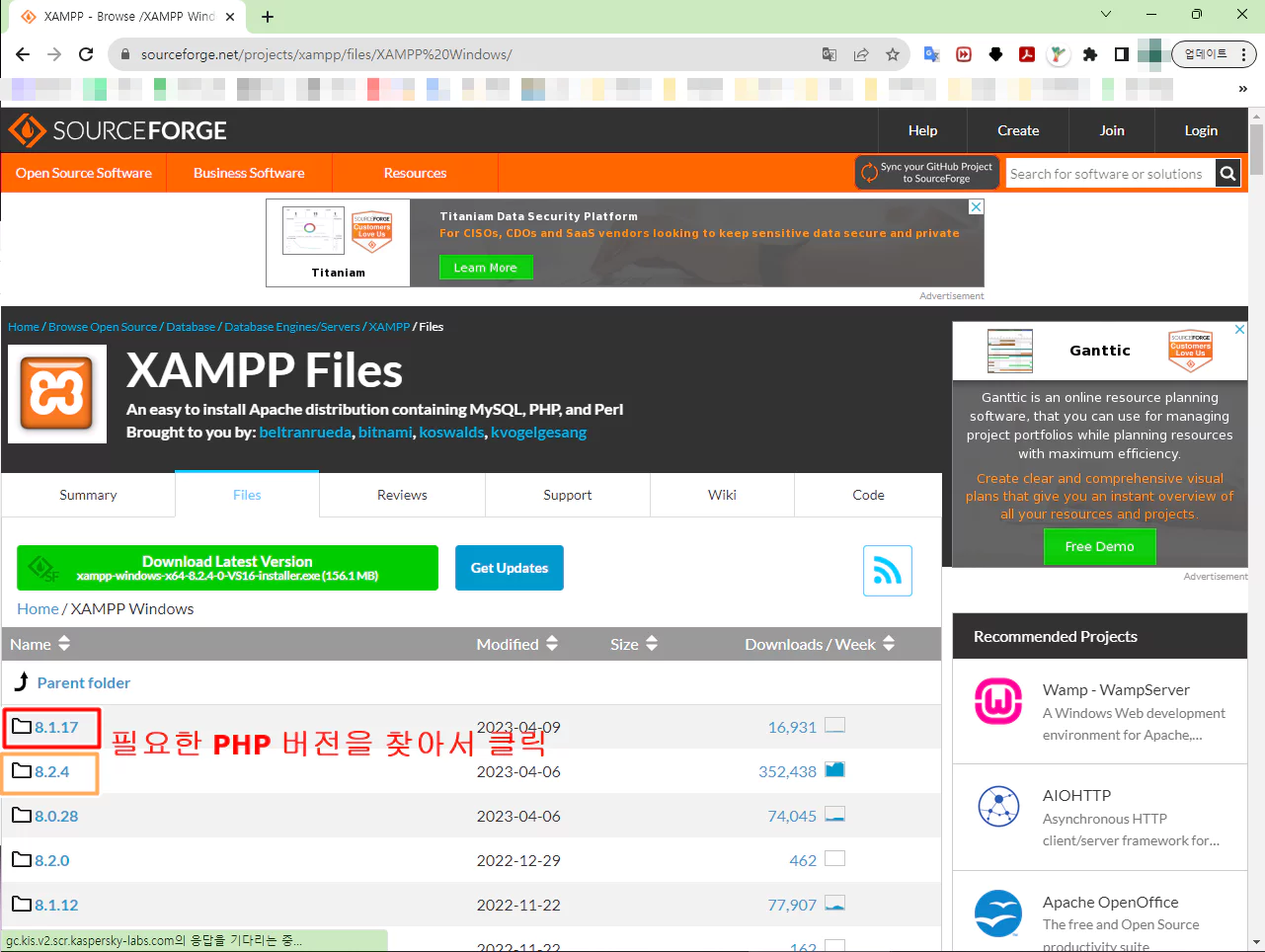Click the translate page icon in address bar
Viewport: 1265px width, 952px height.
(x=830, y=54)
